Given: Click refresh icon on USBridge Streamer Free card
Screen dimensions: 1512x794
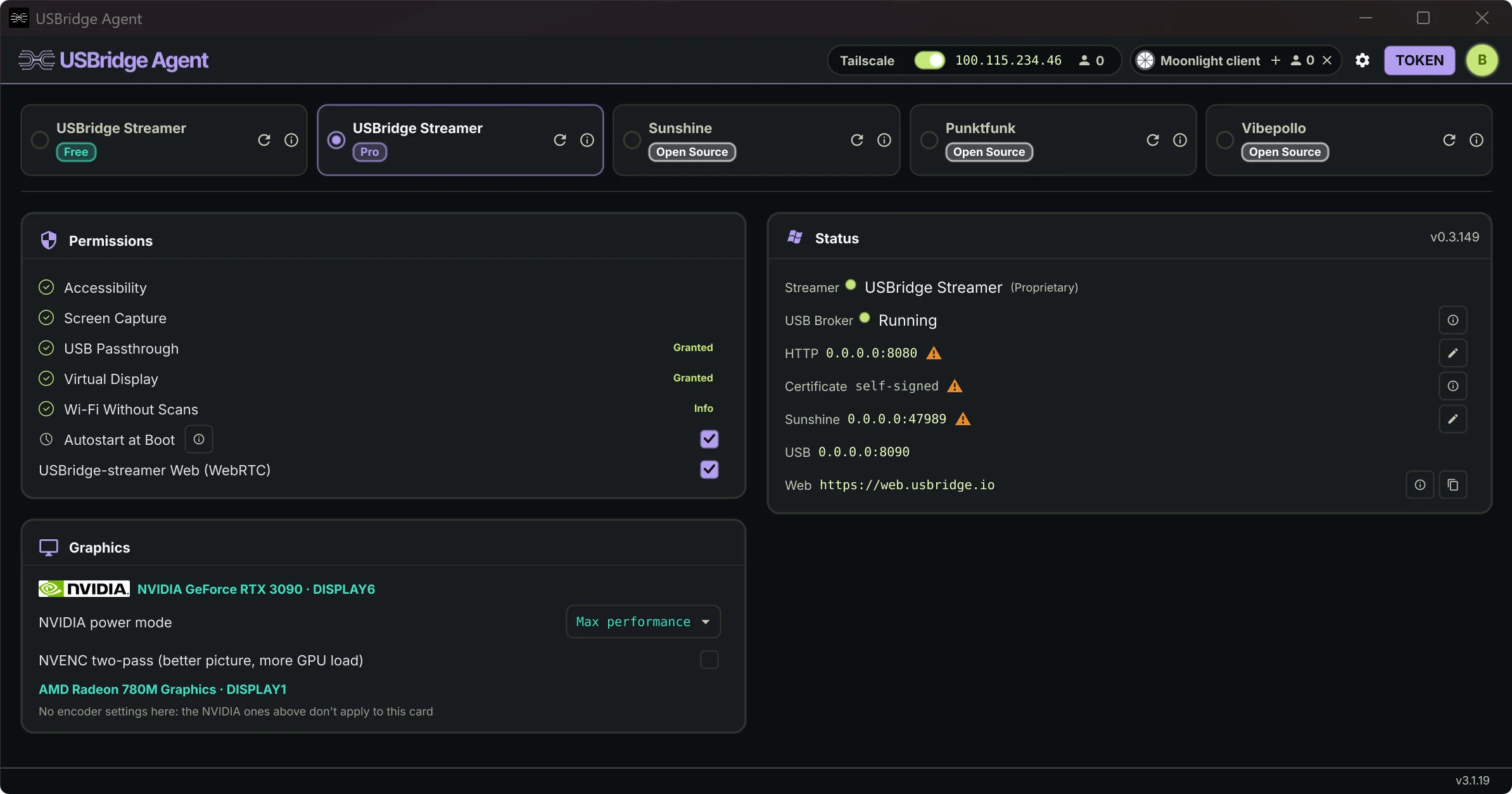Looking at the screenshot, I should pyautogui.click(x=264, y=140).
